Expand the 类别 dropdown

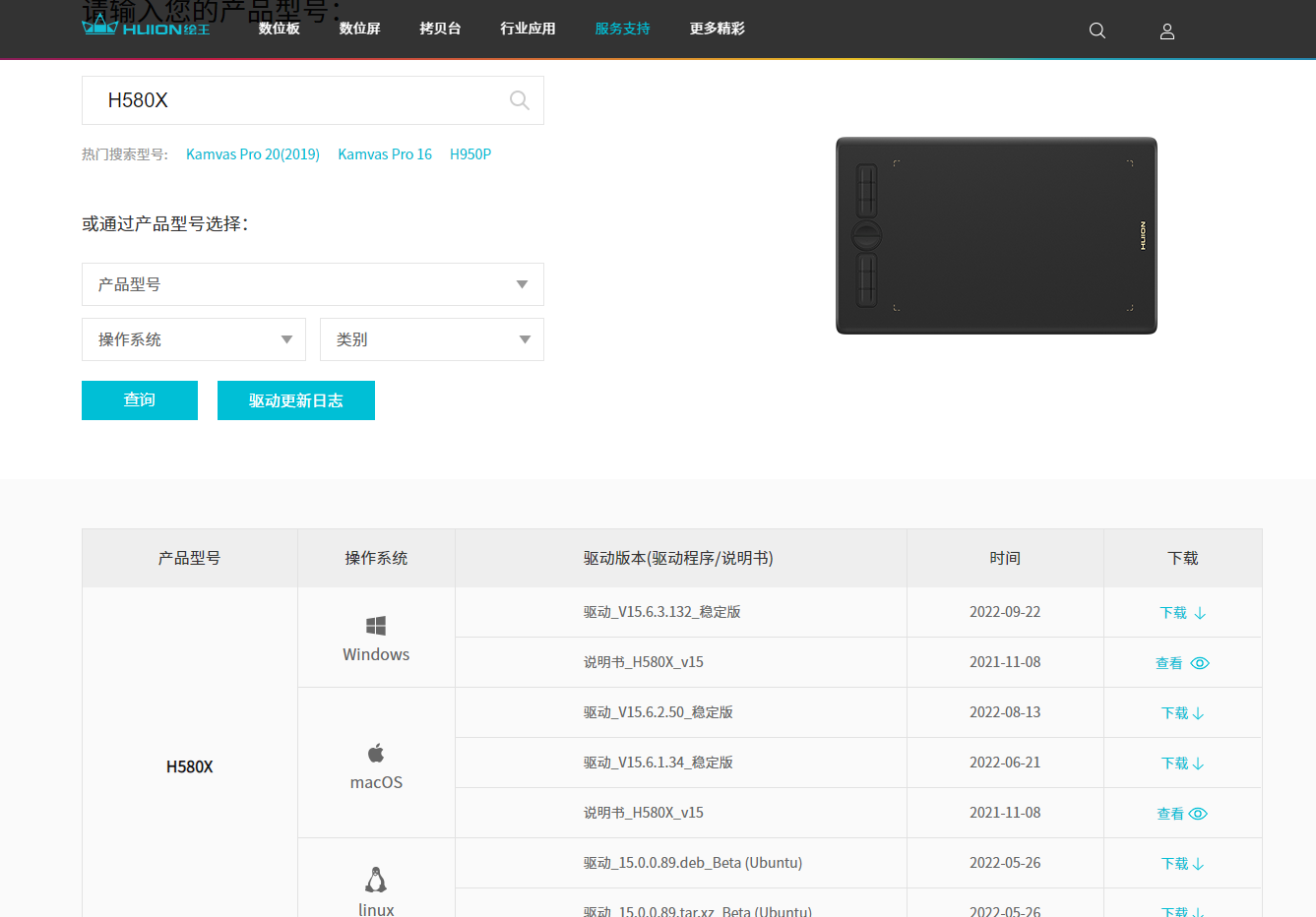(x=432, y=339)
